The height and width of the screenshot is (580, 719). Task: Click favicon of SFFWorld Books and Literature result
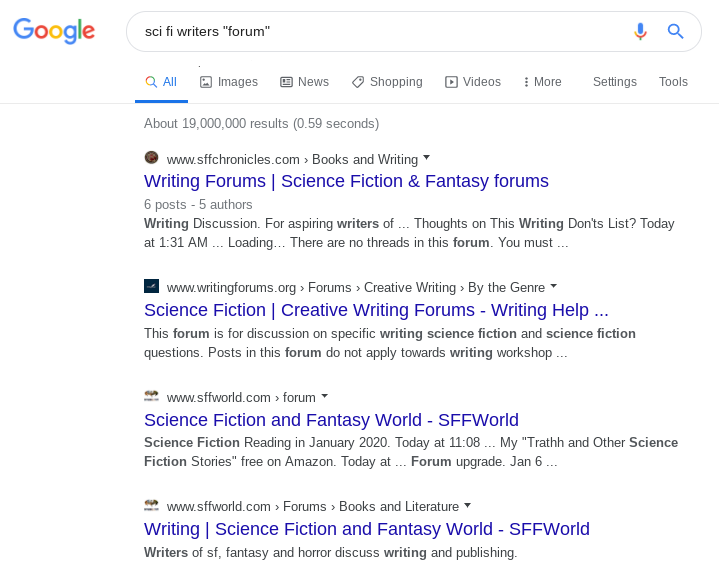tap(152, 506)
